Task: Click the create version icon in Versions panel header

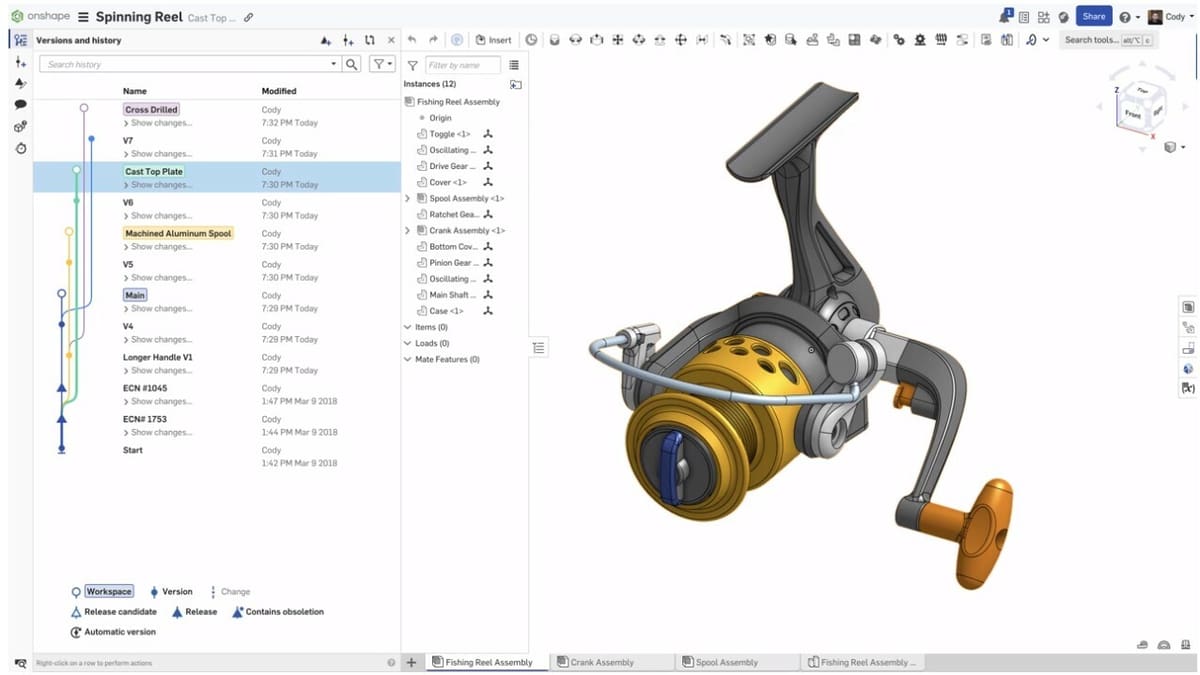Action: coord(348,40)
